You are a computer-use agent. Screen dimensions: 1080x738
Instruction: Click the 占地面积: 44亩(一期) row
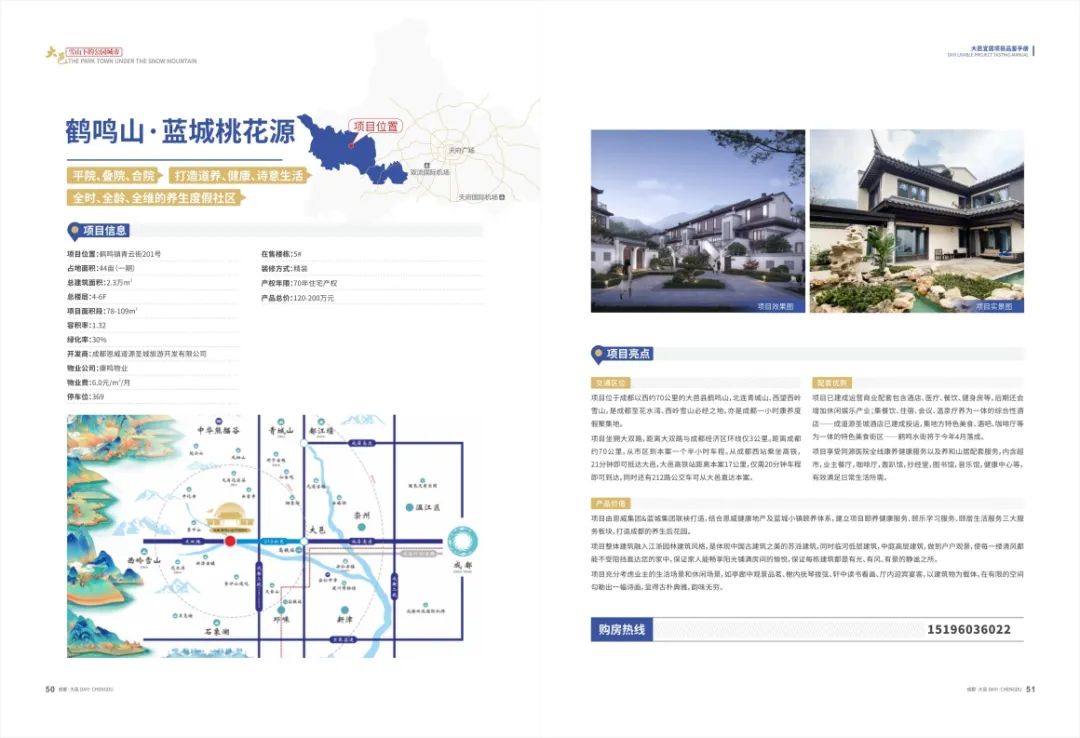tap(152, 268)
